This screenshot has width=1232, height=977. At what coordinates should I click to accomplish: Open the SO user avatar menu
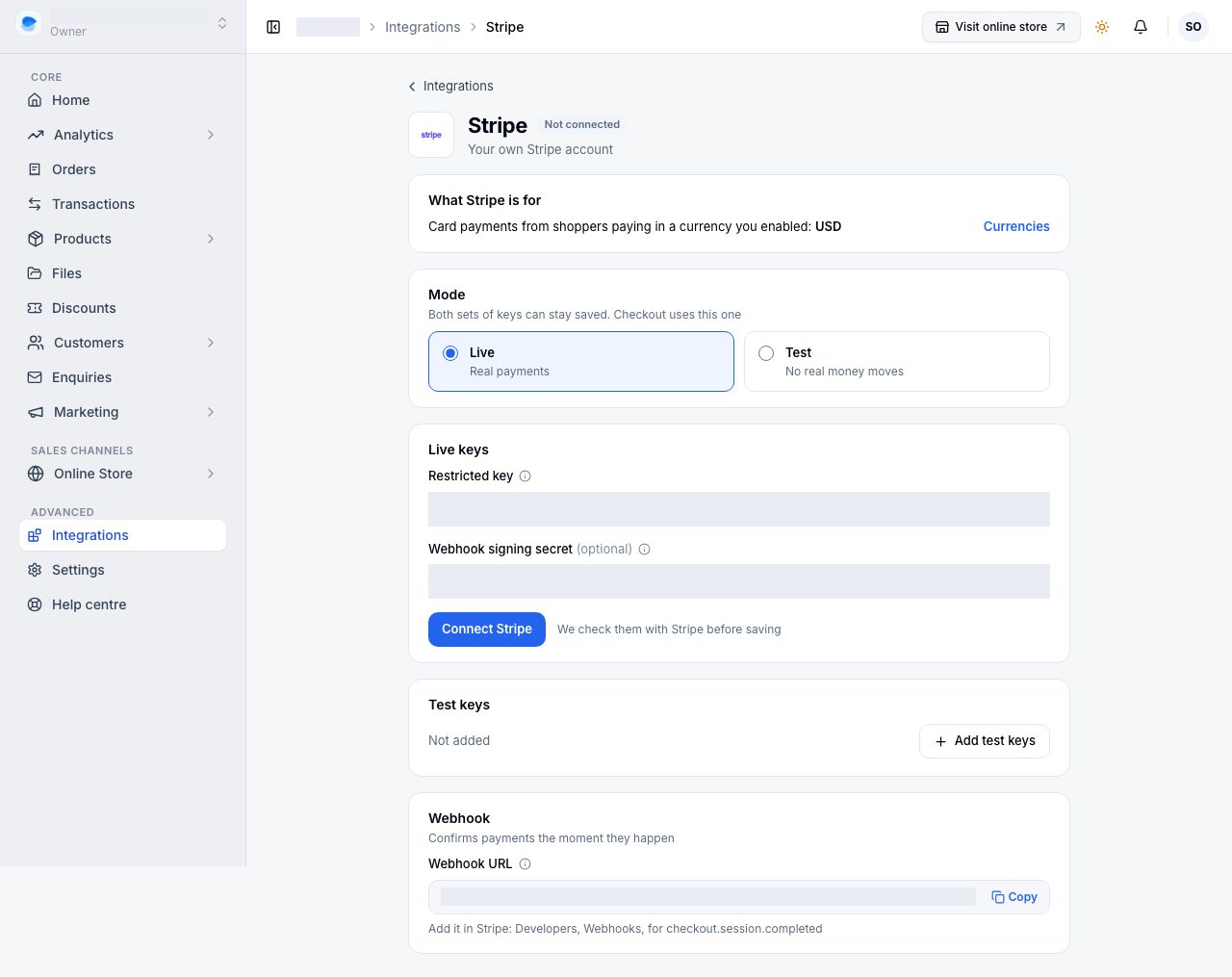tap(1193, 27)
